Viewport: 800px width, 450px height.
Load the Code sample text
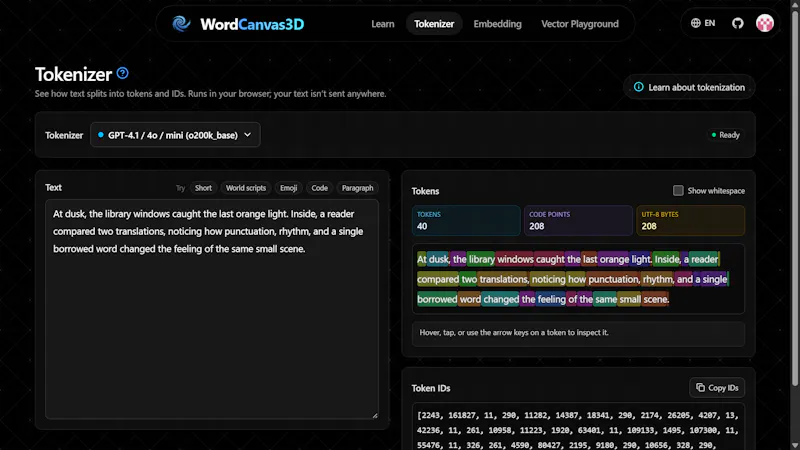[x=319, y=188]
